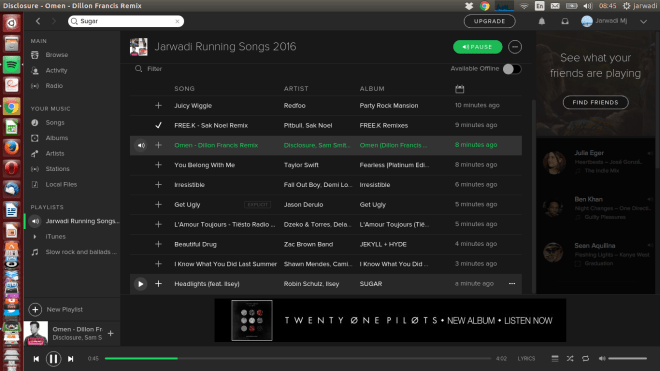Open Firefox from Ubuntu launcher

coord(11,148)
